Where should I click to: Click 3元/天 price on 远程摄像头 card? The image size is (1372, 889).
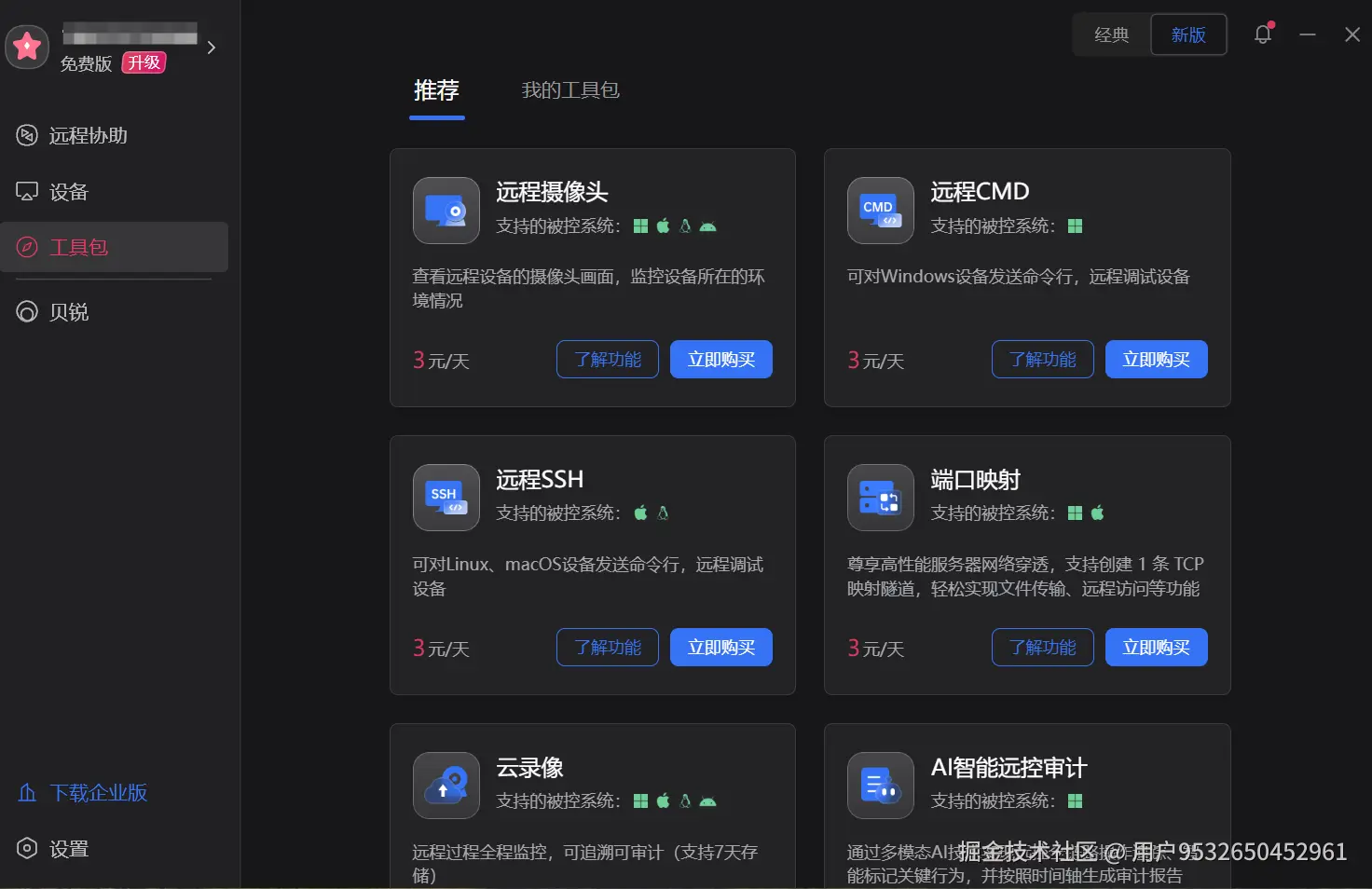click(x=441, y=360)
